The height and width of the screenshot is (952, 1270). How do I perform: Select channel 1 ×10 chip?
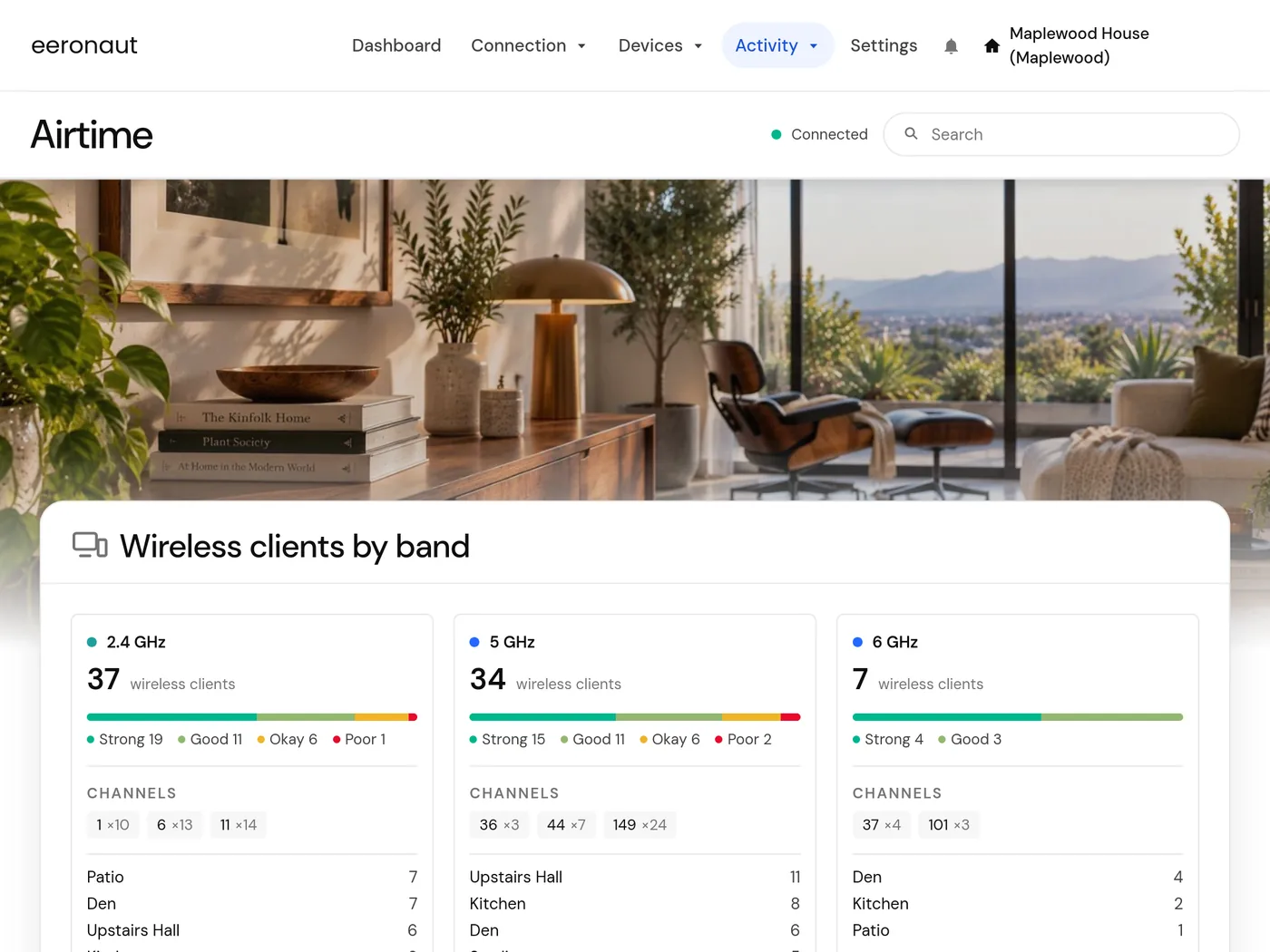(113, 824)
